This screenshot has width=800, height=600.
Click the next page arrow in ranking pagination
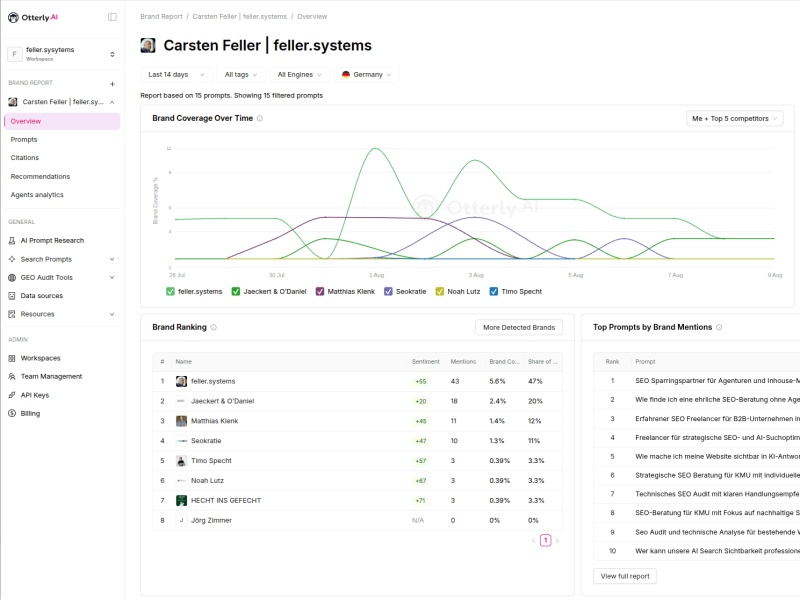click(557, 540)
